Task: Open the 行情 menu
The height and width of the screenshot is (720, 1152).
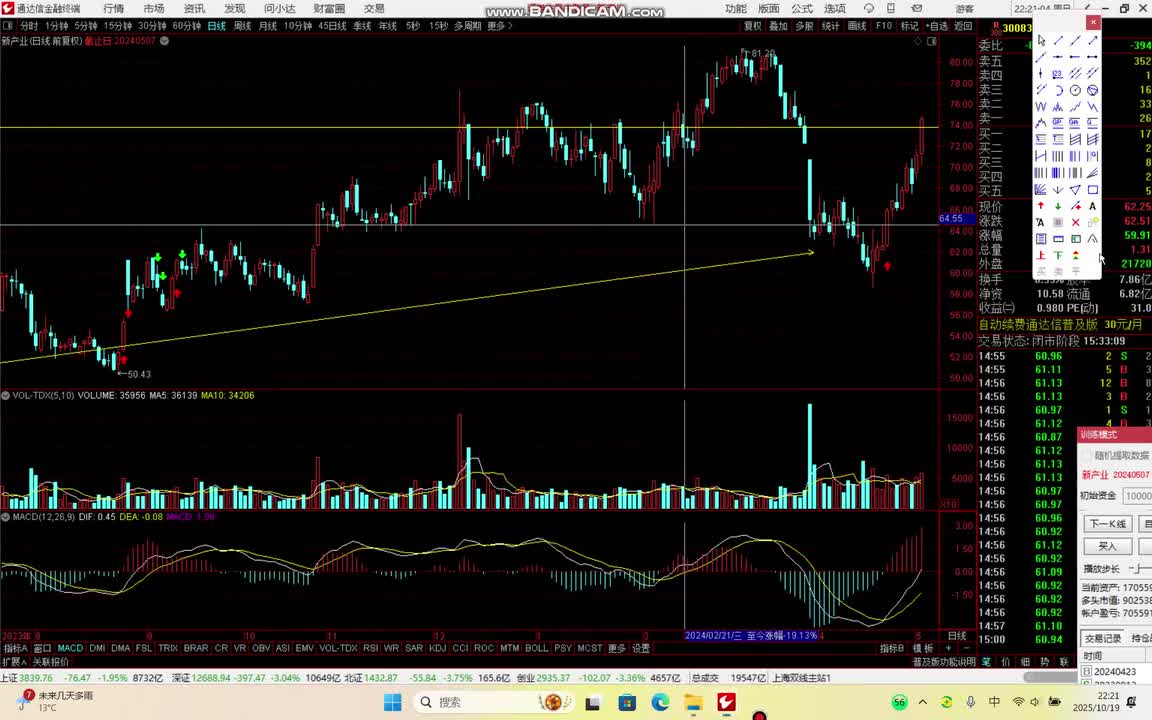Action: coord(114,9)
